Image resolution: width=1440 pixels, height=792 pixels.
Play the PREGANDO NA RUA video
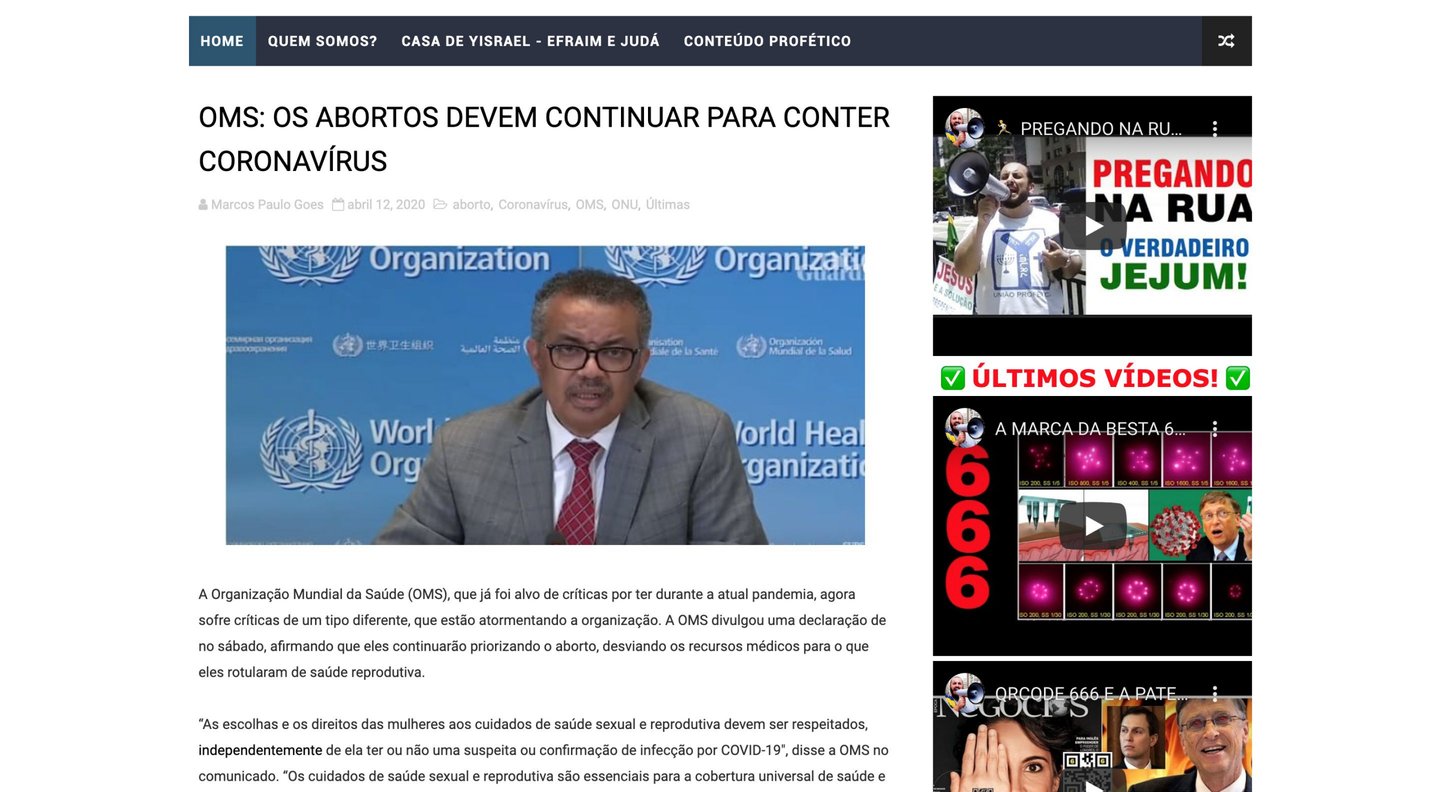tap(1092, 226)
